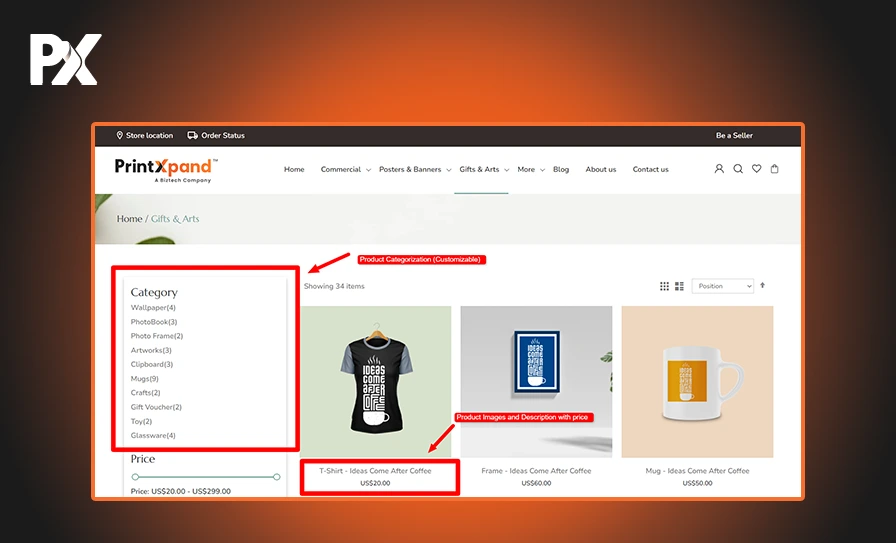Click the PrintXpand logo
The image size is (896, 543).
coord(166,170)
